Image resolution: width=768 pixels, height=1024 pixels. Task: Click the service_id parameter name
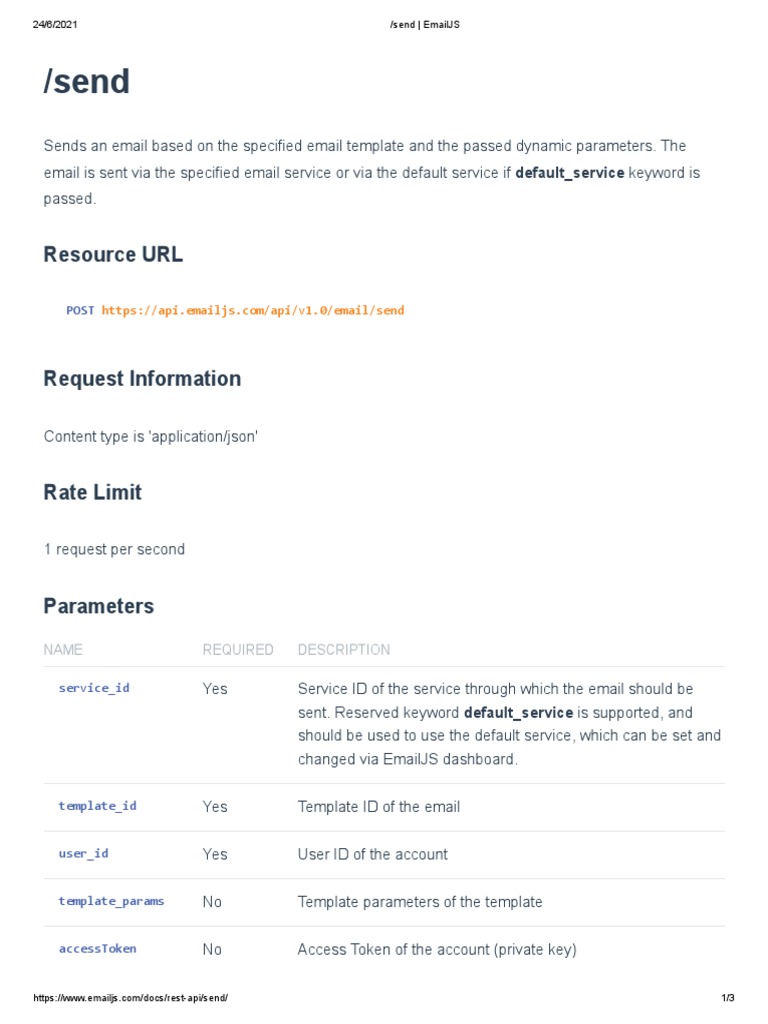point(94,688)
